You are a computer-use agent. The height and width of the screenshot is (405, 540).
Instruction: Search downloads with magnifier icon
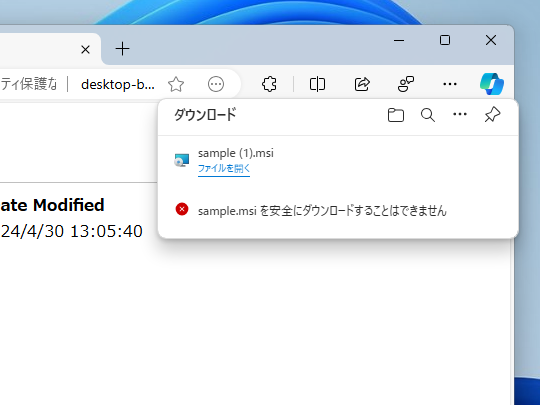pos(428,115)
